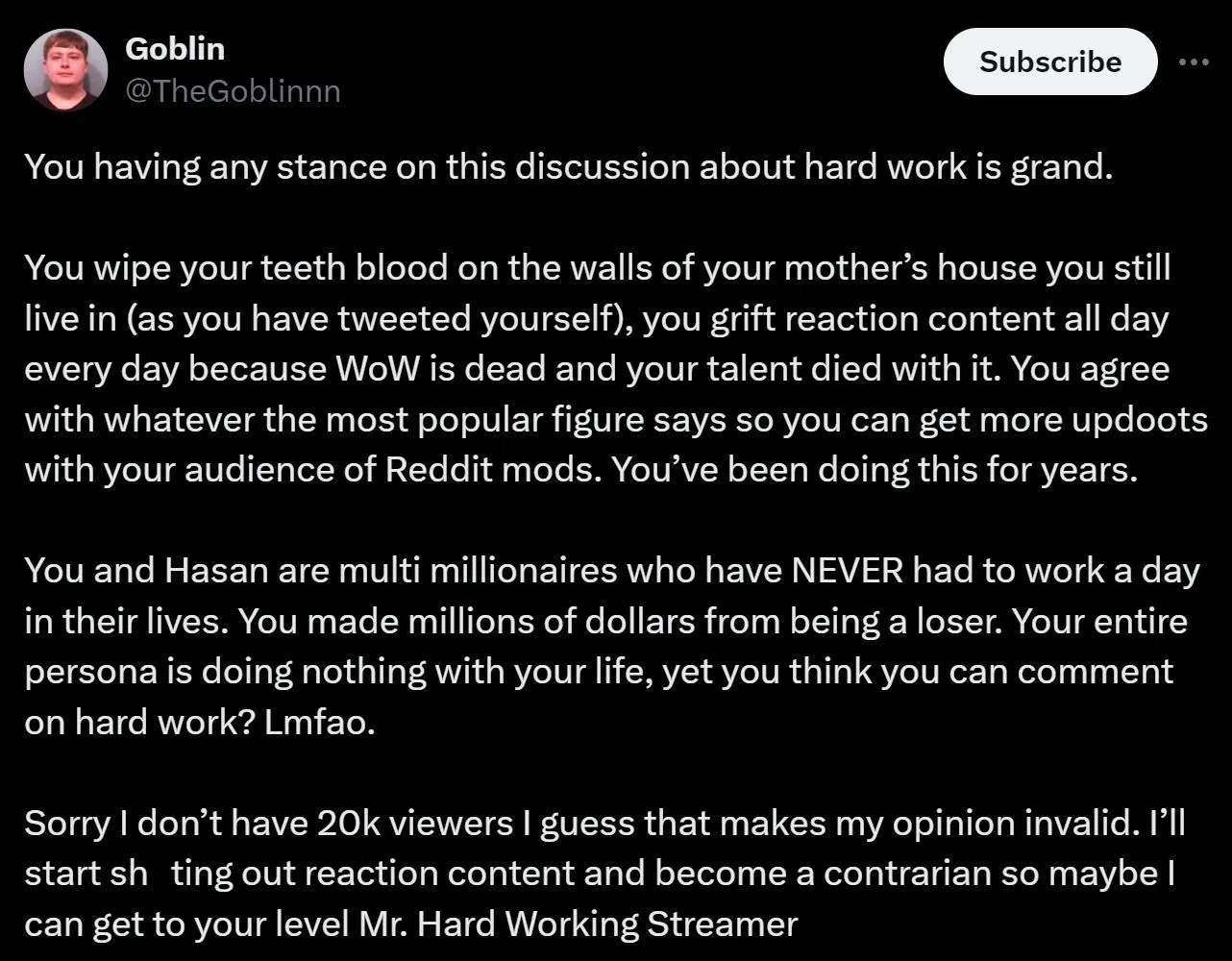Click the first sentence about hard work stance

(568, 167)
